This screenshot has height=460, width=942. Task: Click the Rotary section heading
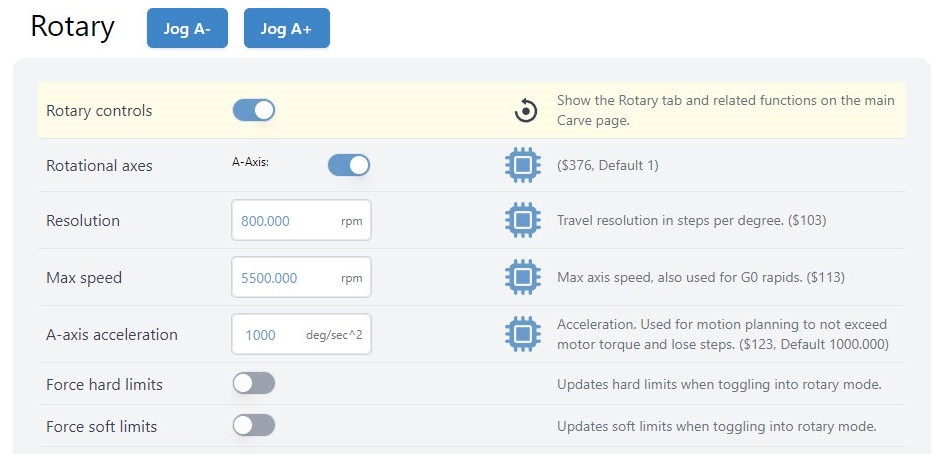72,27
